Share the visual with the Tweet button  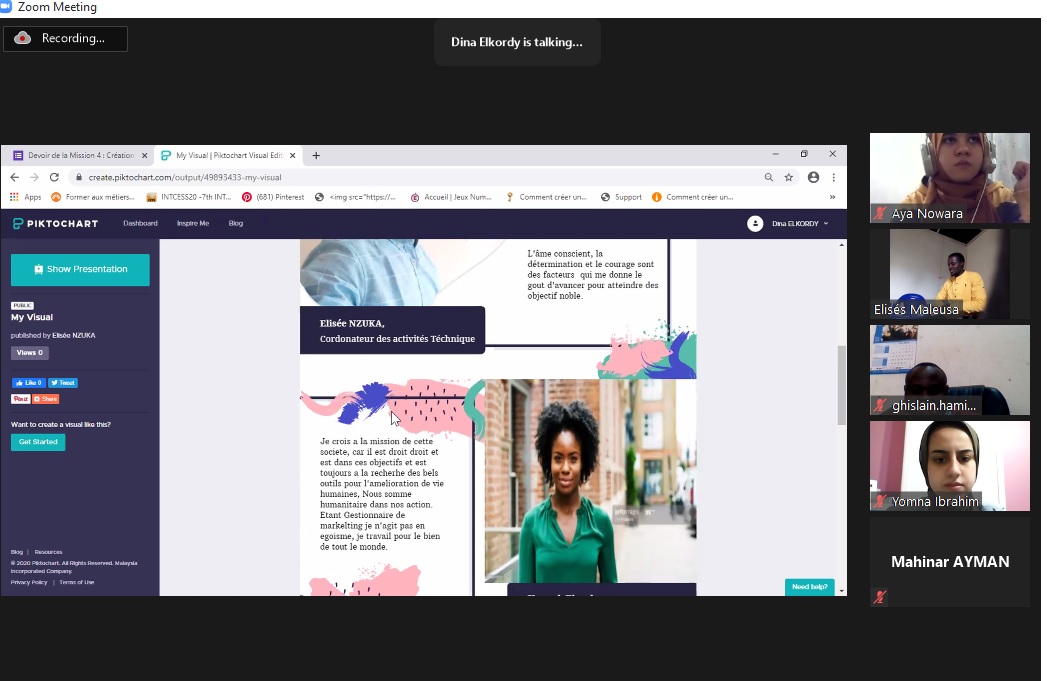(63, 383)
